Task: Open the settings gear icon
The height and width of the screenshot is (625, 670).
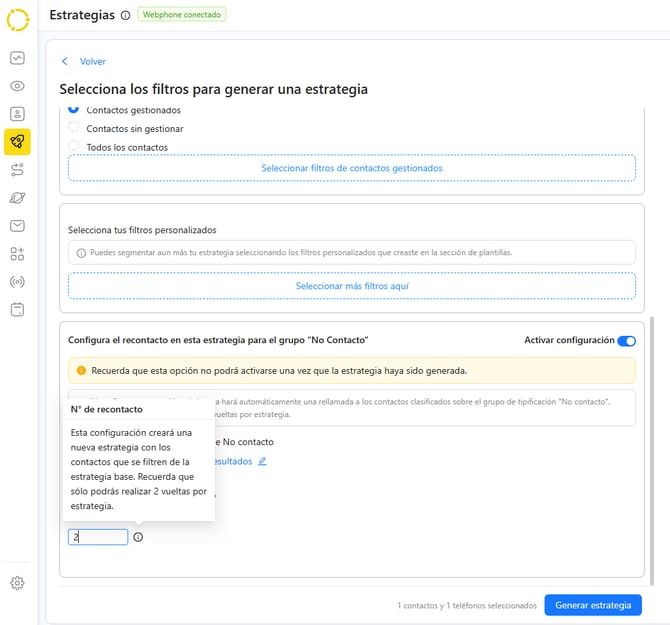Action: pos(17,583)
